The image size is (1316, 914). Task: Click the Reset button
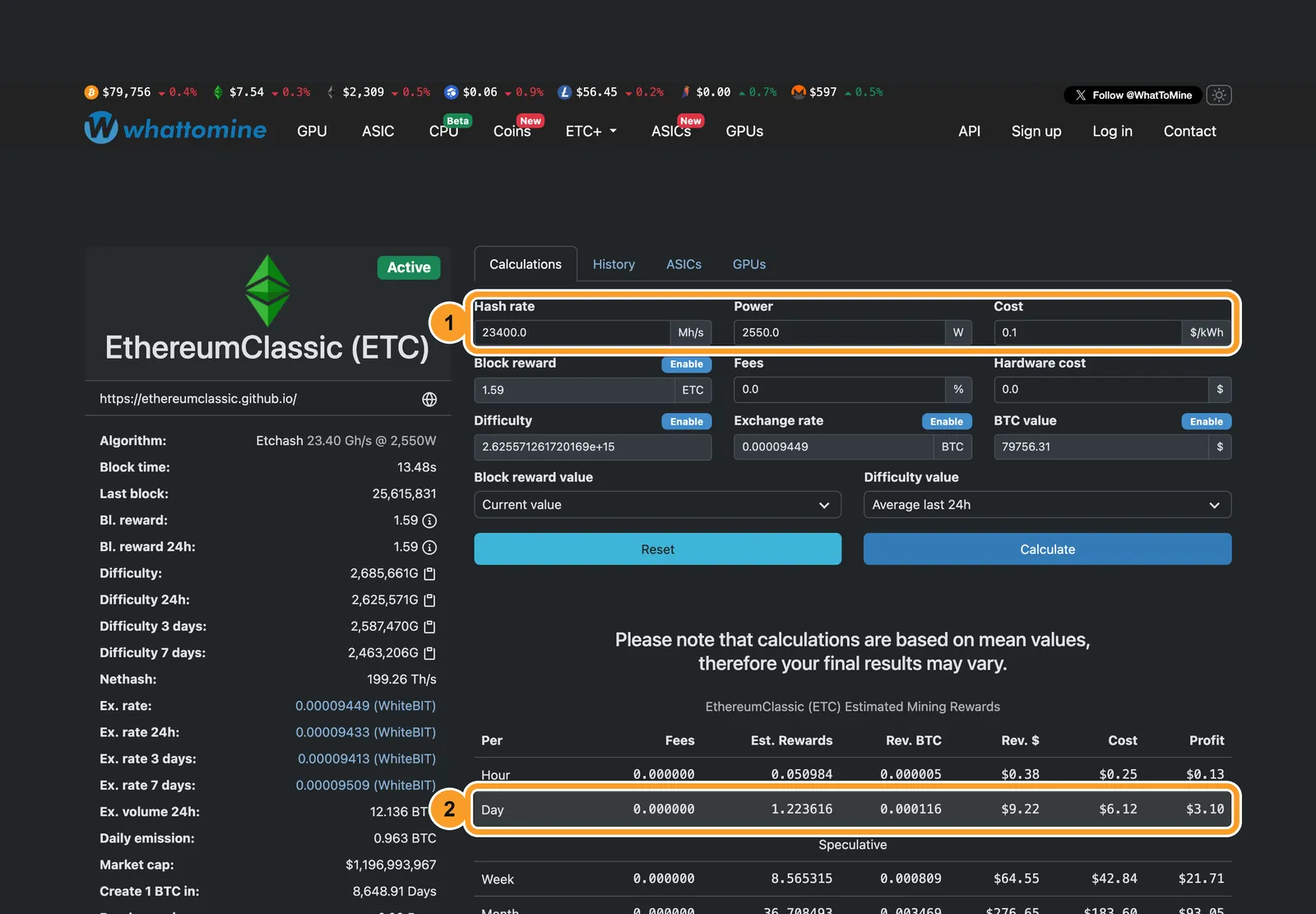657,549
